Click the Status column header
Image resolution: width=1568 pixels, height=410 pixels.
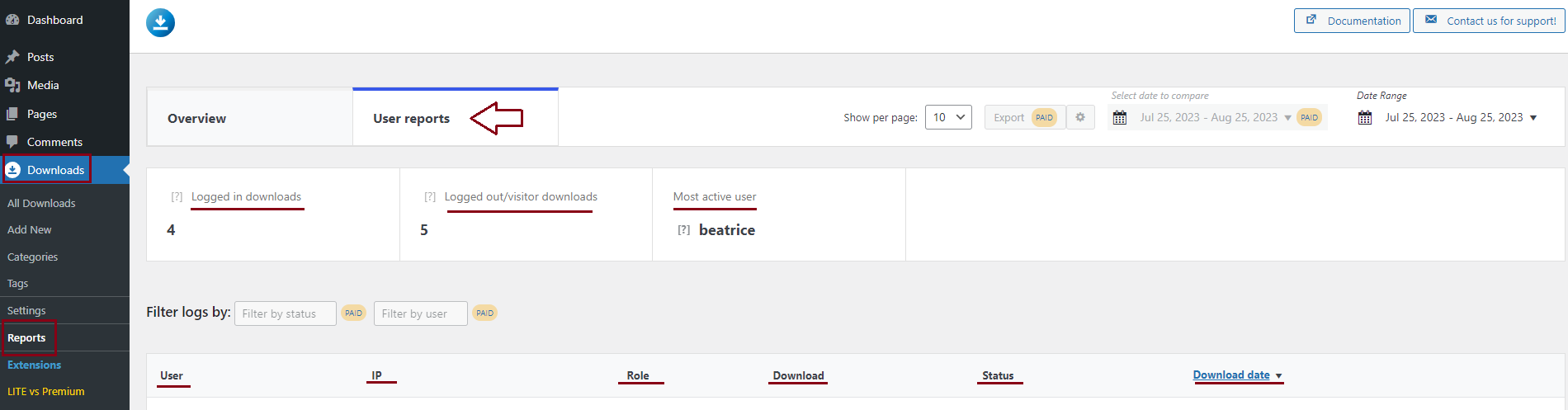(998, 375)
